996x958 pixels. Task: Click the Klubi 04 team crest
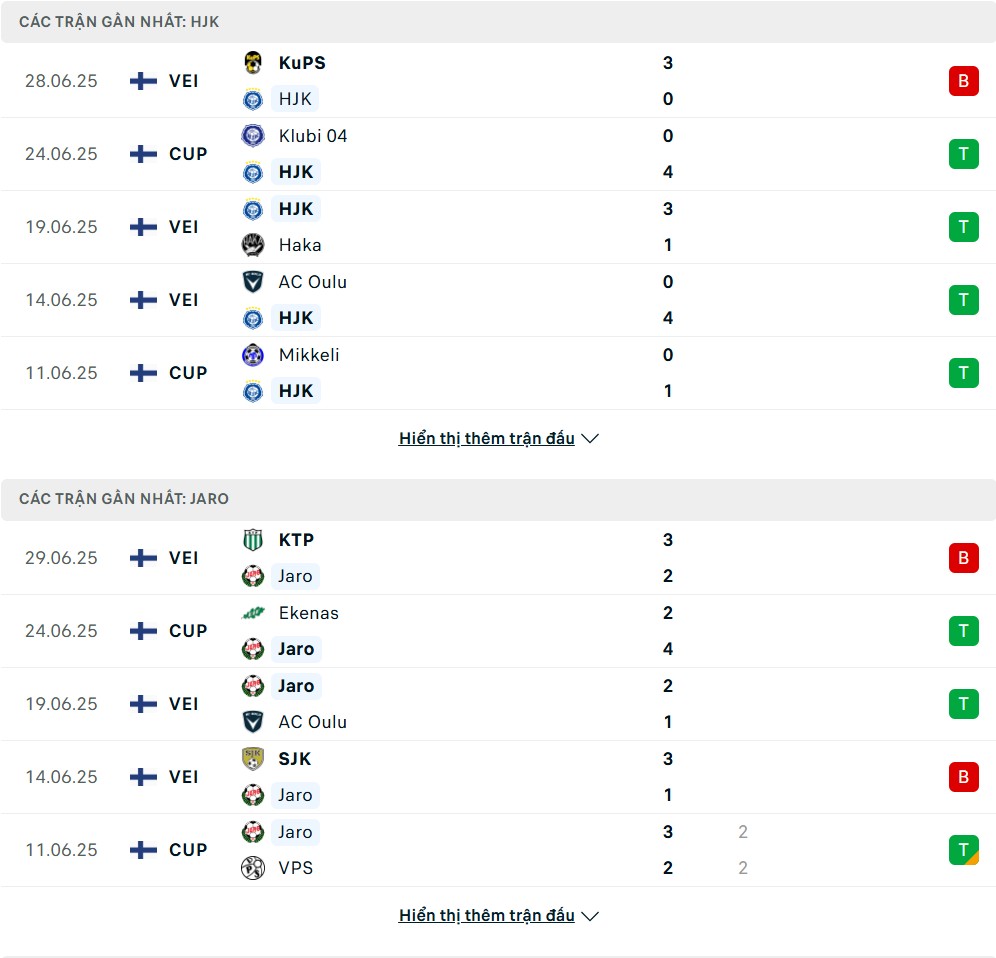(253, 136)
